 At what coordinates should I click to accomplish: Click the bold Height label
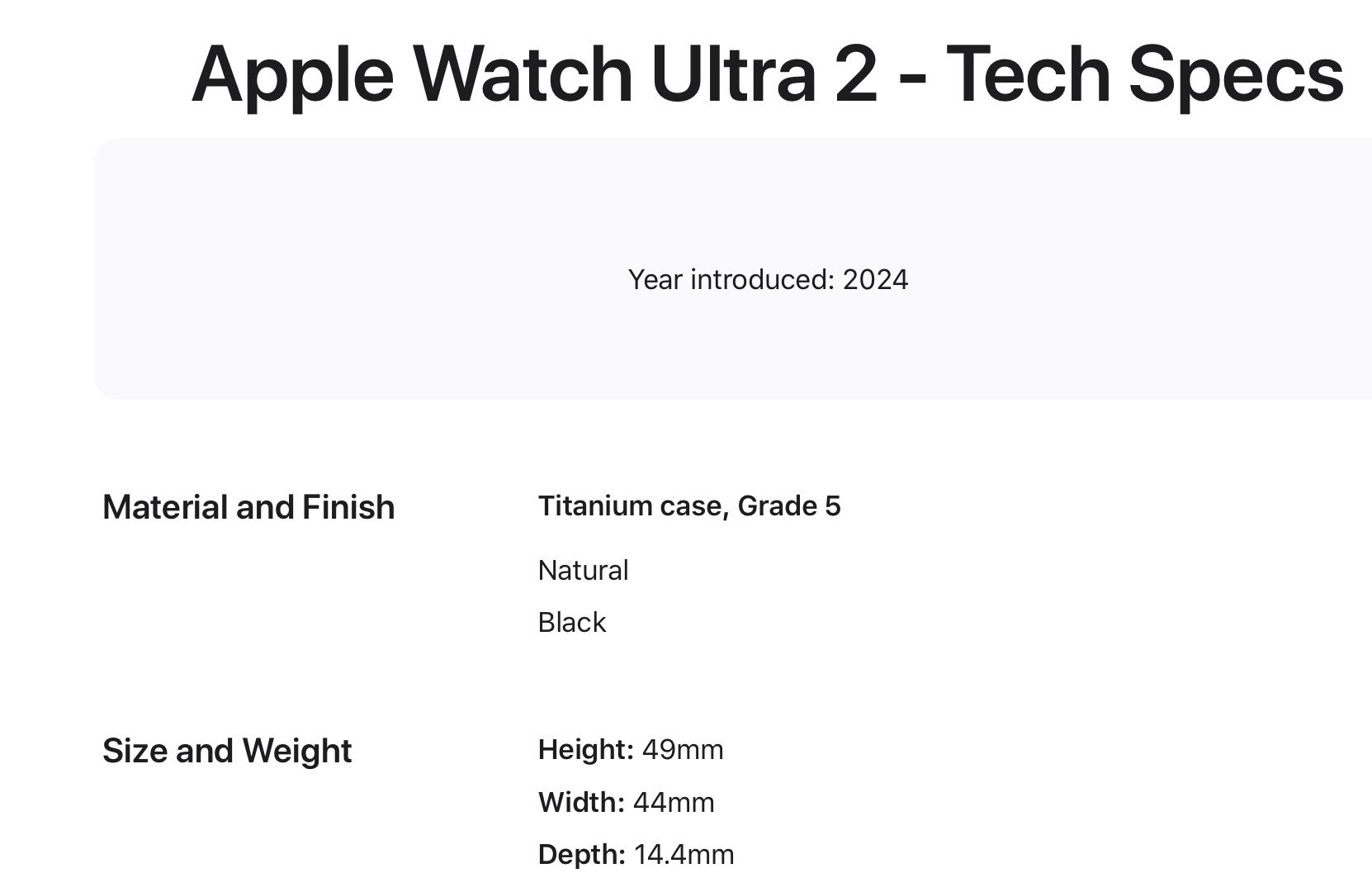(x=585, y=750)
